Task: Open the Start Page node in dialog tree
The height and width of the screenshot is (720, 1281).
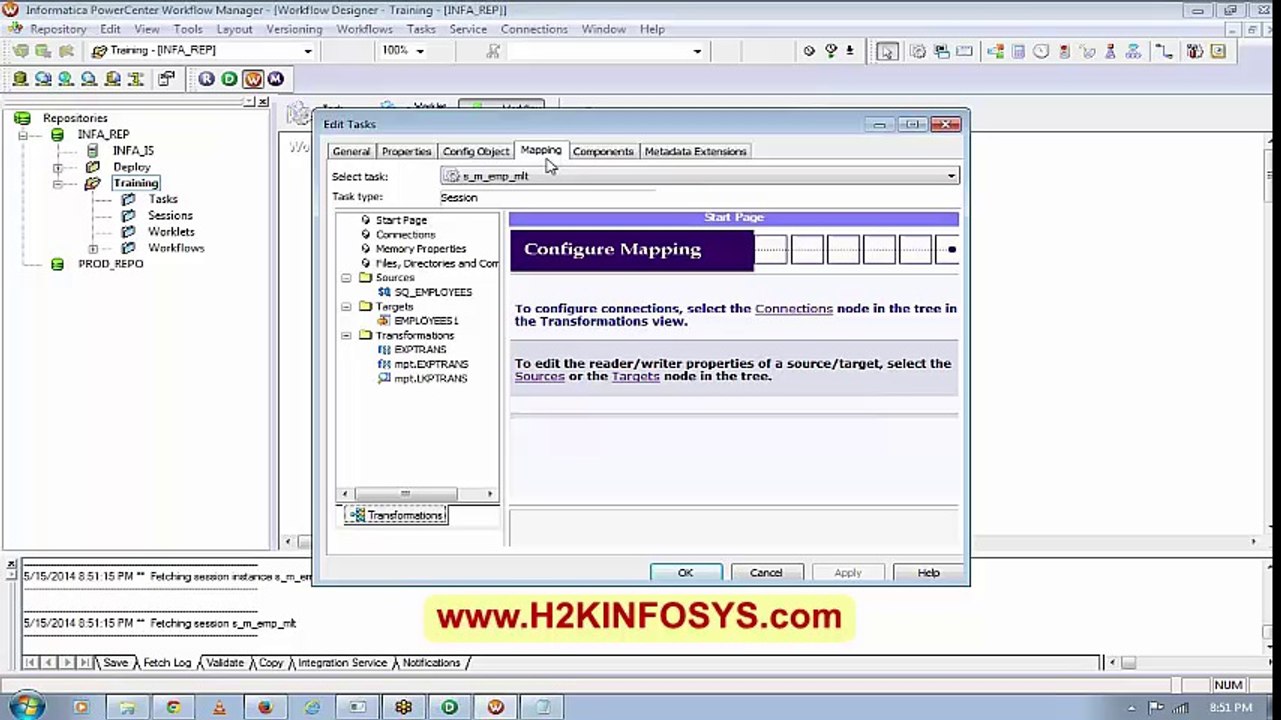Action: (x=401, y=220)
